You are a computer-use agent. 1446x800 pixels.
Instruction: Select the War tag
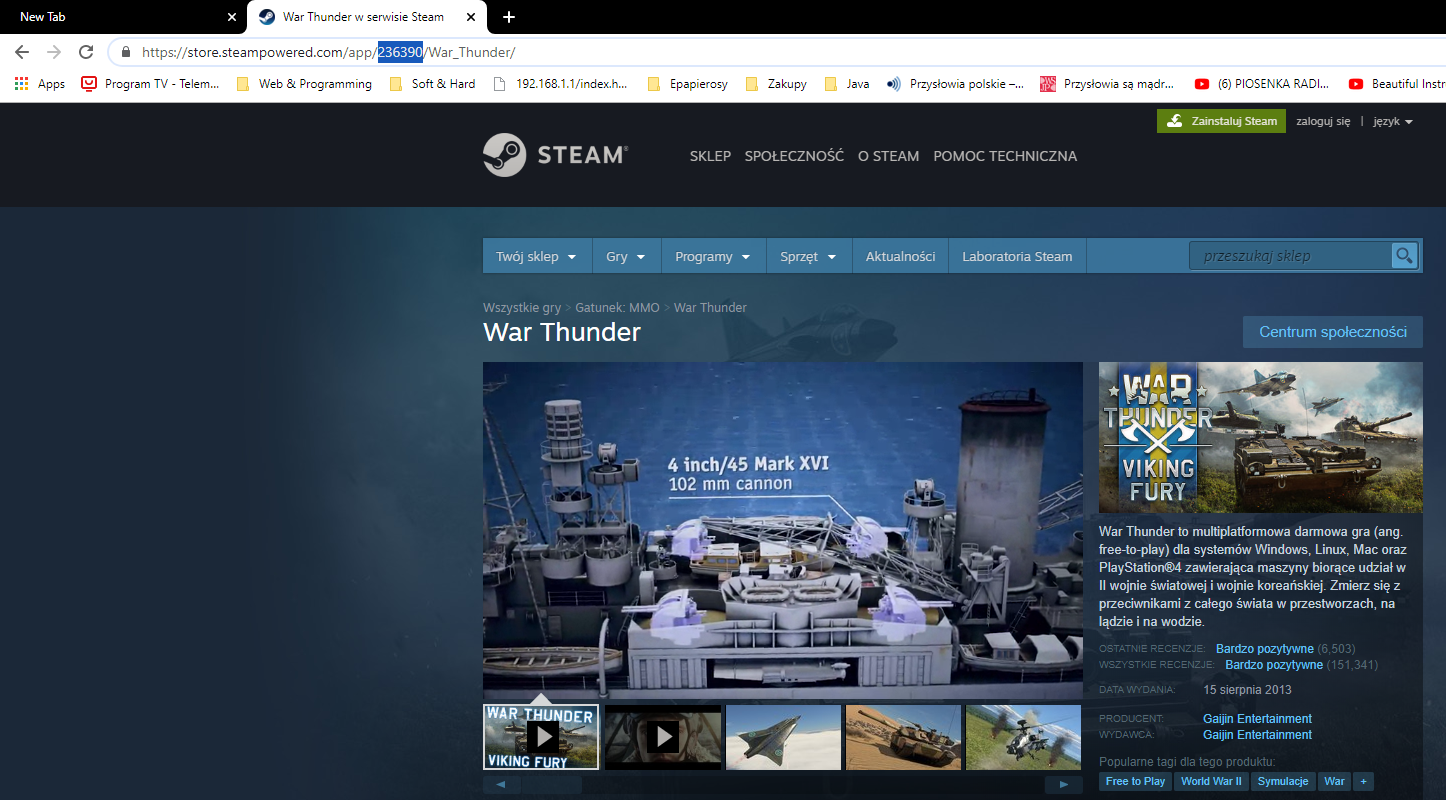coord(1334,781)
